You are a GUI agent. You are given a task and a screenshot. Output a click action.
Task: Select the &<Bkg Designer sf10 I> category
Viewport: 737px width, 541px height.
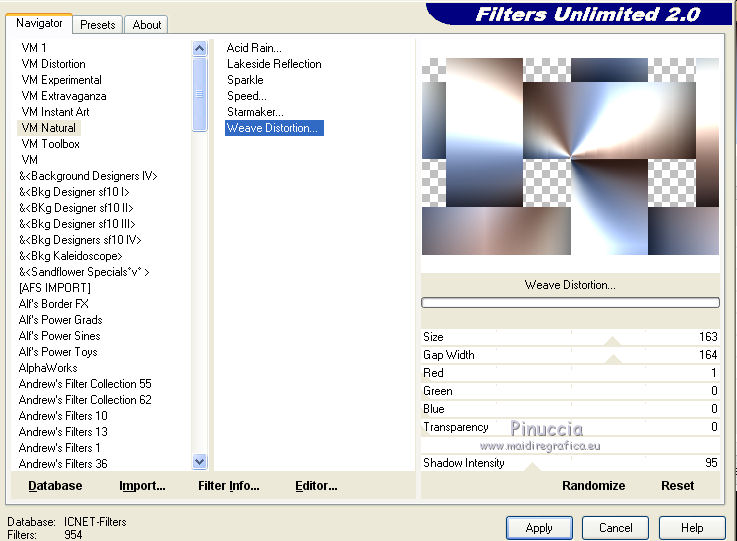pos(74,192)
